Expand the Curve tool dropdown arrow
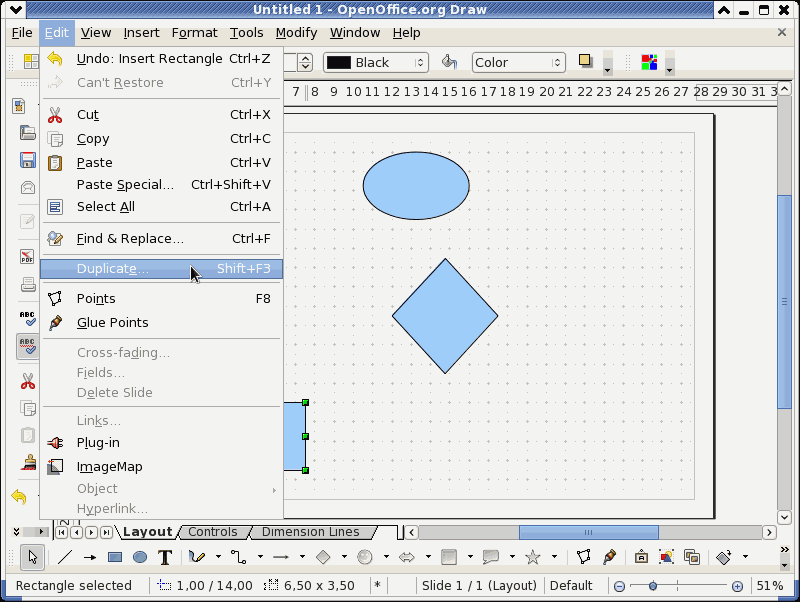The image size is (800, 602). click(218, 557)
